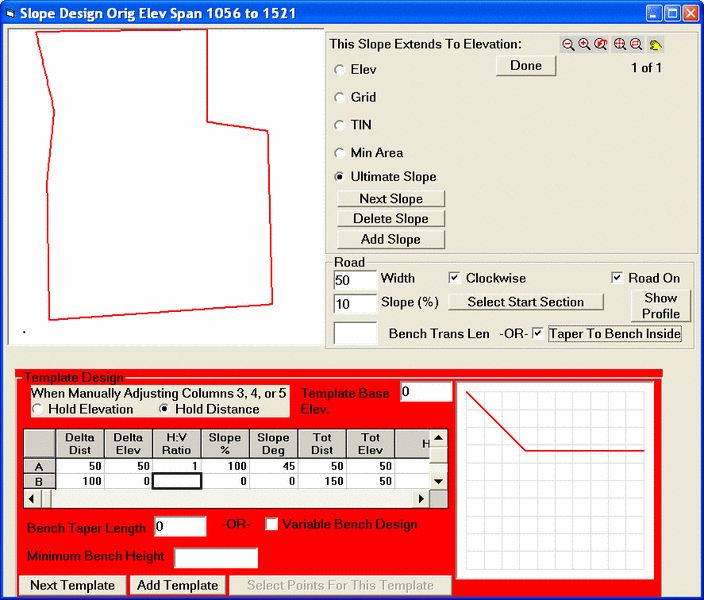Viewport: 704px width, 600px height.
Task: Select the Min Area radio option
Action: (x=340, y=153)
